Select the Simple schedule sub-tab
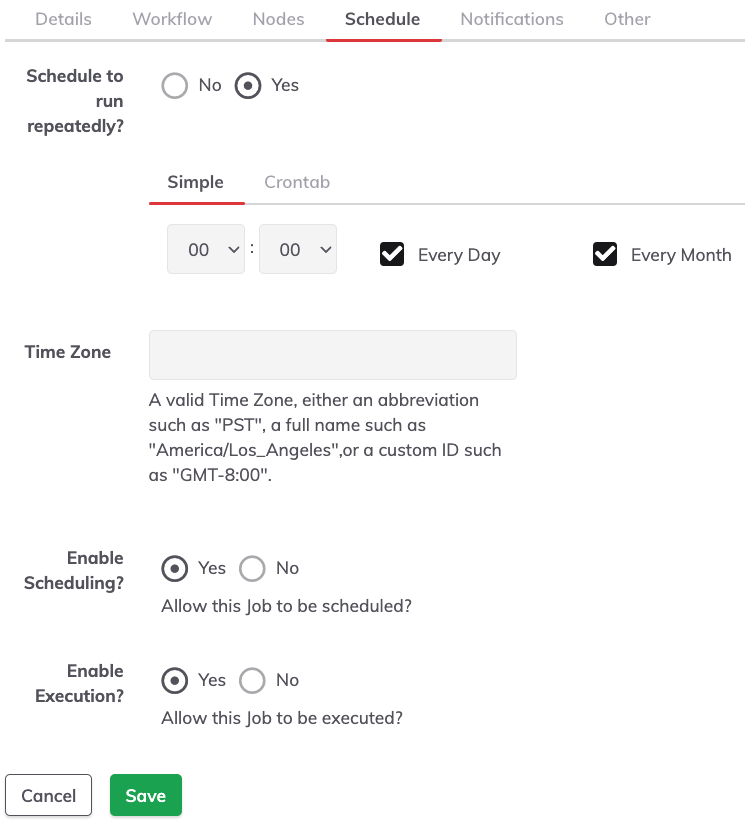Viewport: 745px width, 827px height. 196,182
